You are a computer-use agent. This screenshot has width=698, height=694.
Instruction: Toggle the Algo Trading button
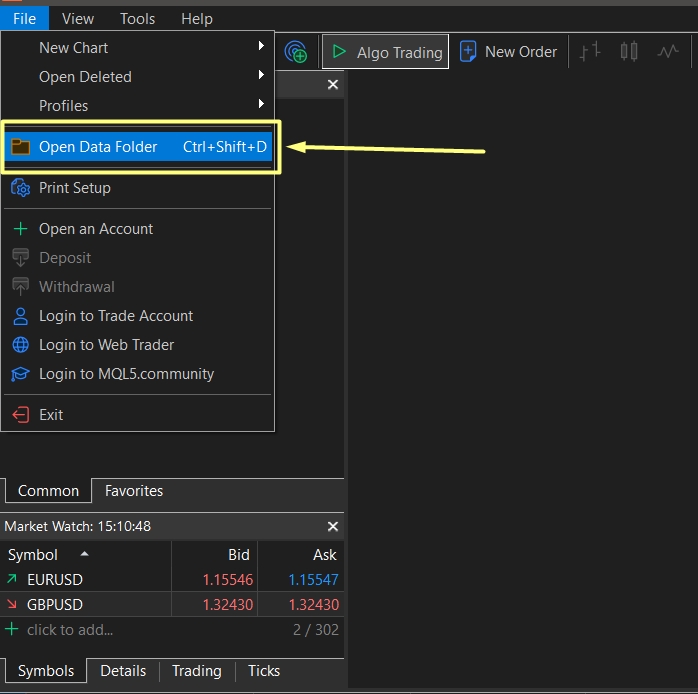[x=387, y=52]
